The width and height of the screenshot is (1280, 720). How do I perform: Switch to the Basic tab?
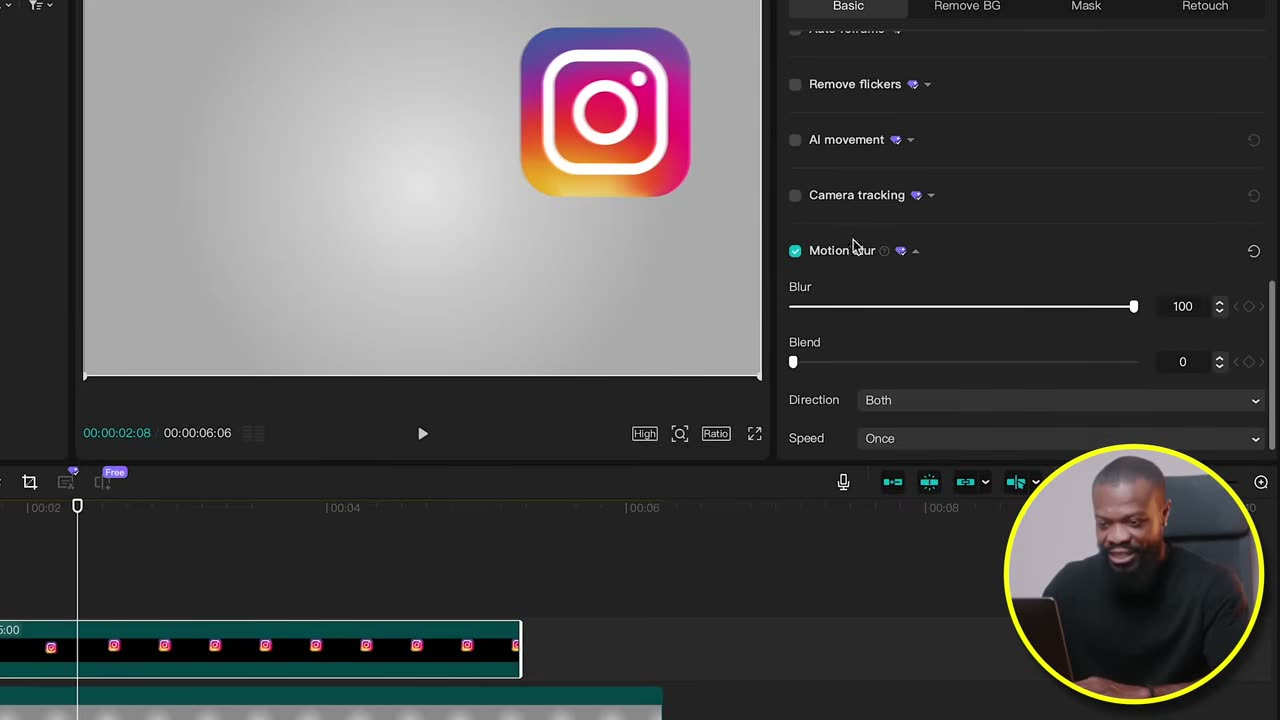point(848,7)
